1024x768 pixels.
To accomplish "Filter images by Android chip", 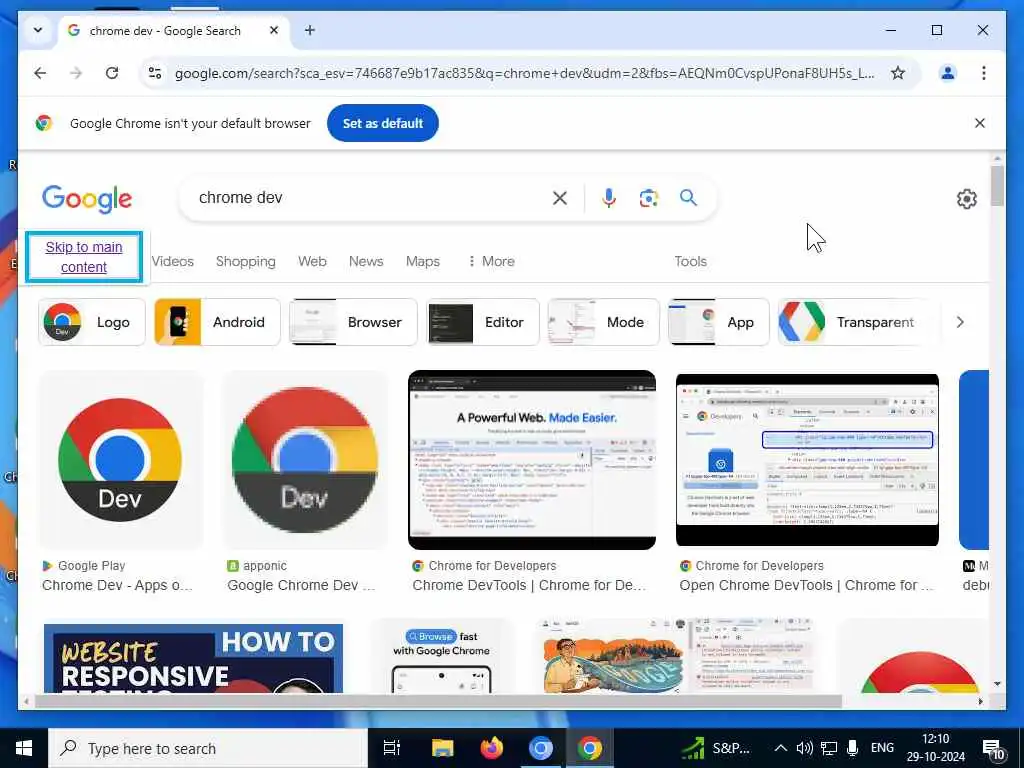I will (217, 322).
